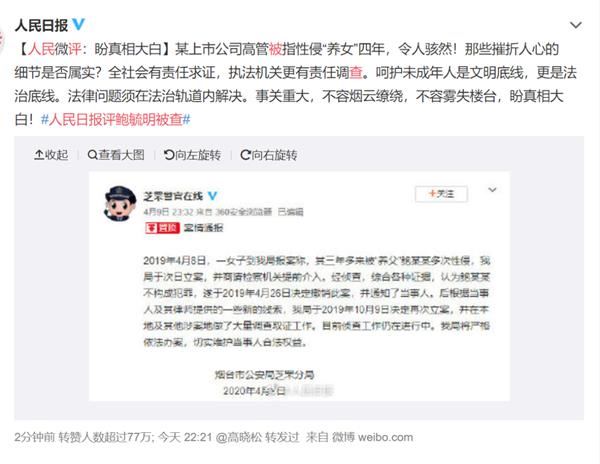
Task: Open the 芝罘警官在线 account name
Action: tap(173, 196)
